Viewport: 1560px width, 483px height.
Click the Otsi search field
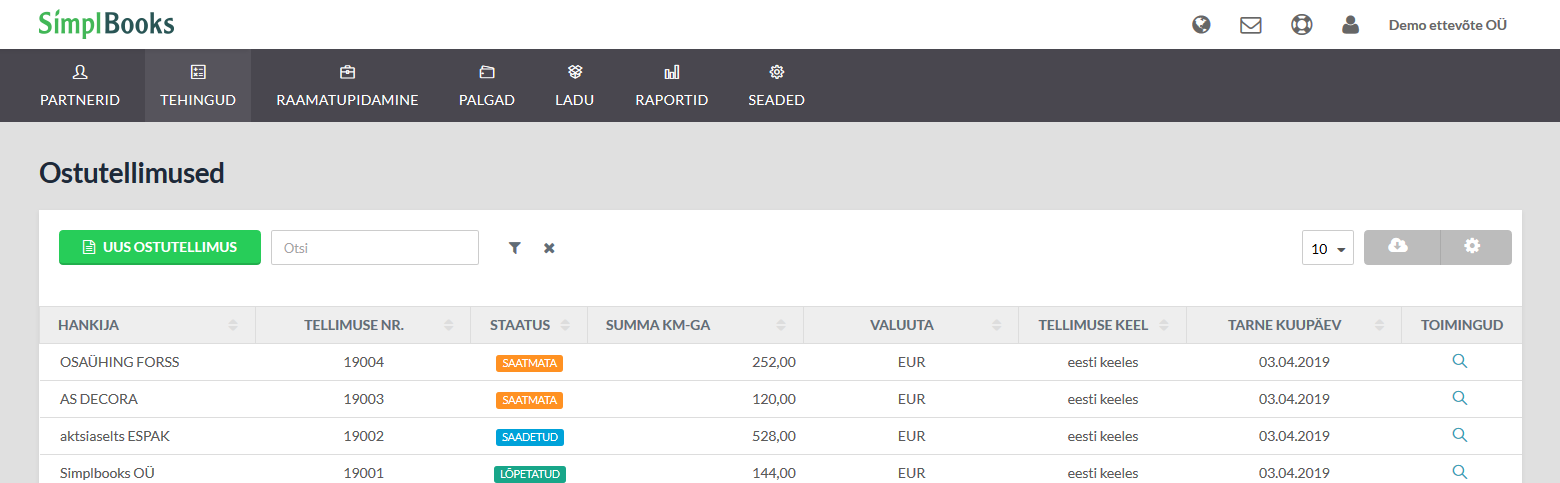click(x=375, y=248)
